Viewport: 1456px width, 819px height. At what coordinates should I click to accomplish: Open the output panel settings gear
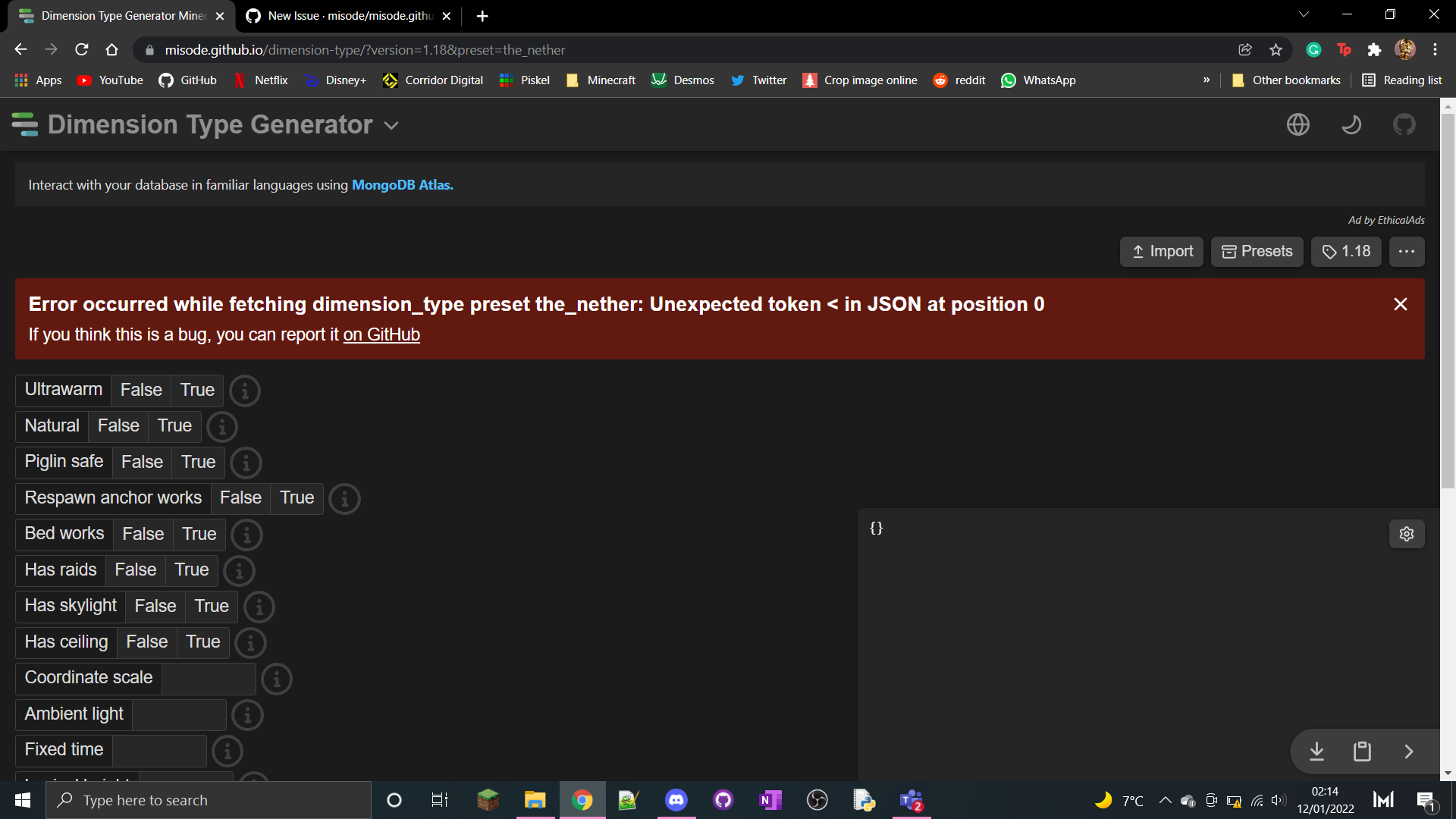[x=1407, y=534]
